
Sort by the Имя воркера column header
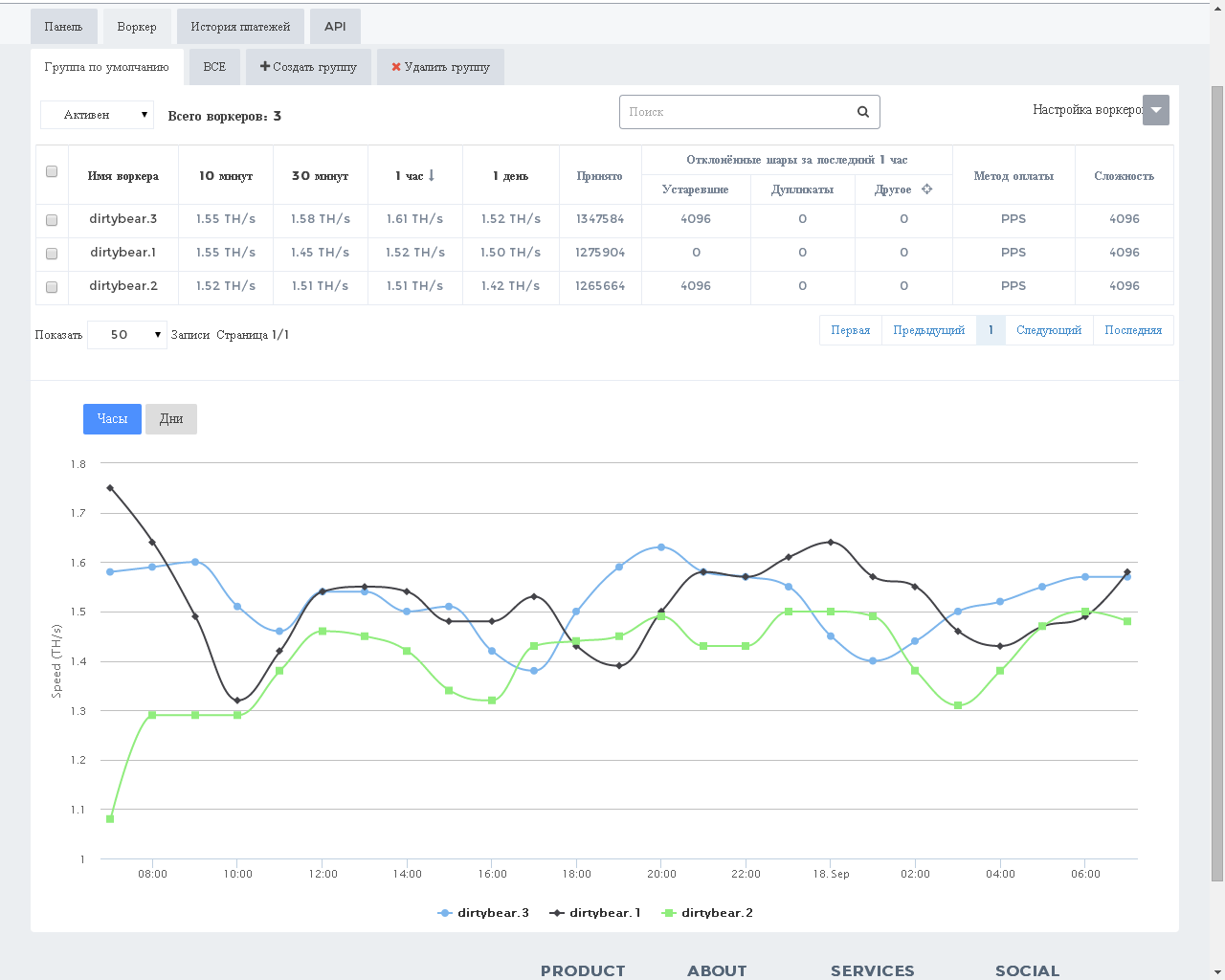pyautogui.click(x=123, y=176)
